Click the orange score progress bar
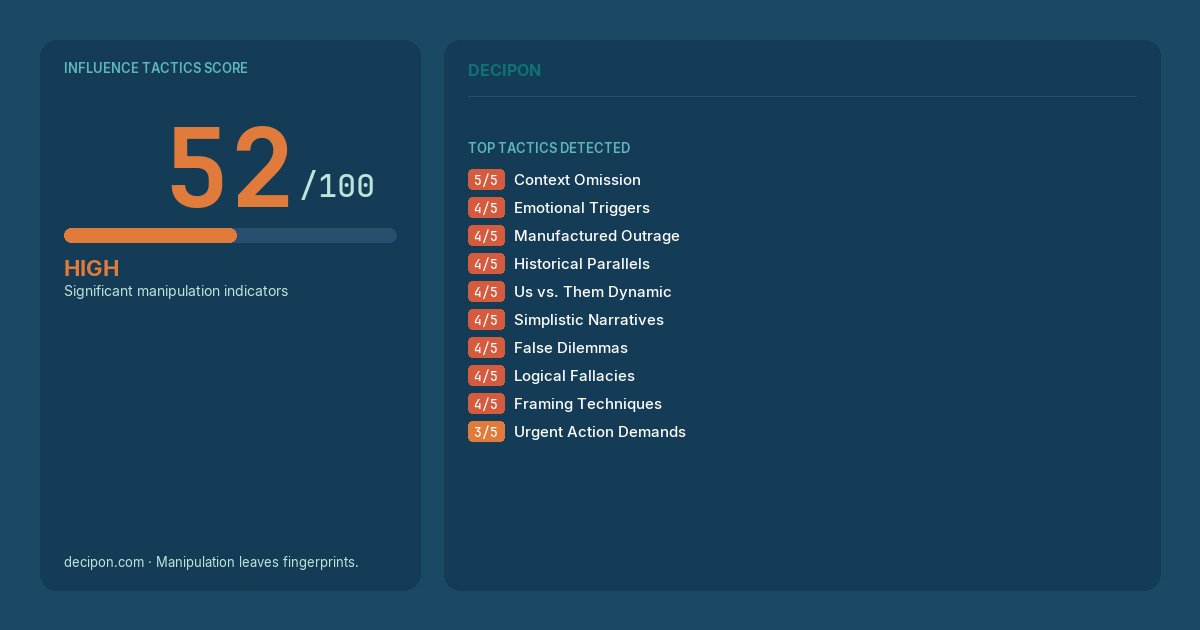The width and height of the screenshot is (1200, 630). coord(150,236)
